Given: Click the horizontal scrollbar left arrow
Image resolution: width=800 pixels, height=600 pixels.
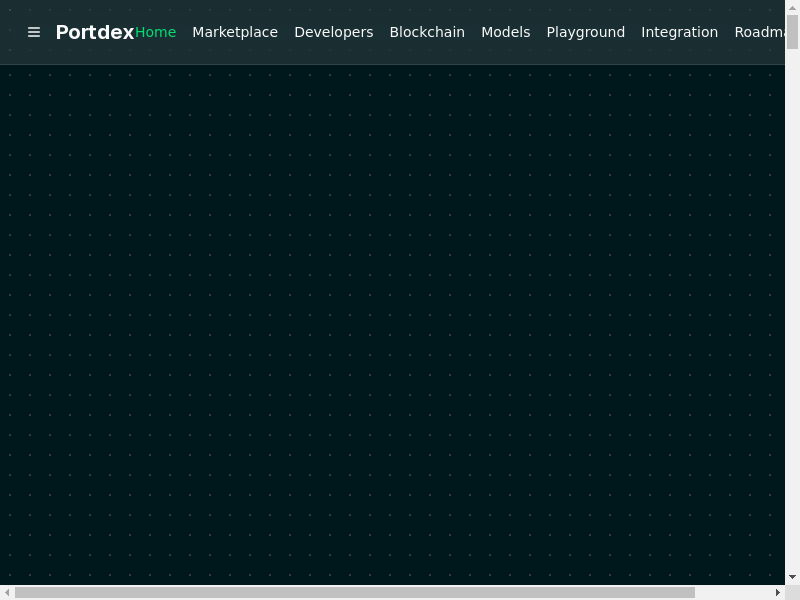Looking at the screenshot, I should click(x=7, y=592).
